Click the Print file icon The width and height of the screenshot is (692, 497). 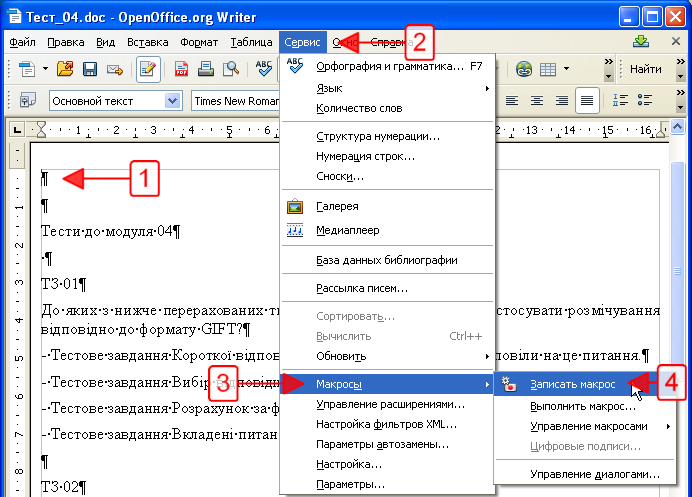(x=206, y=69)
